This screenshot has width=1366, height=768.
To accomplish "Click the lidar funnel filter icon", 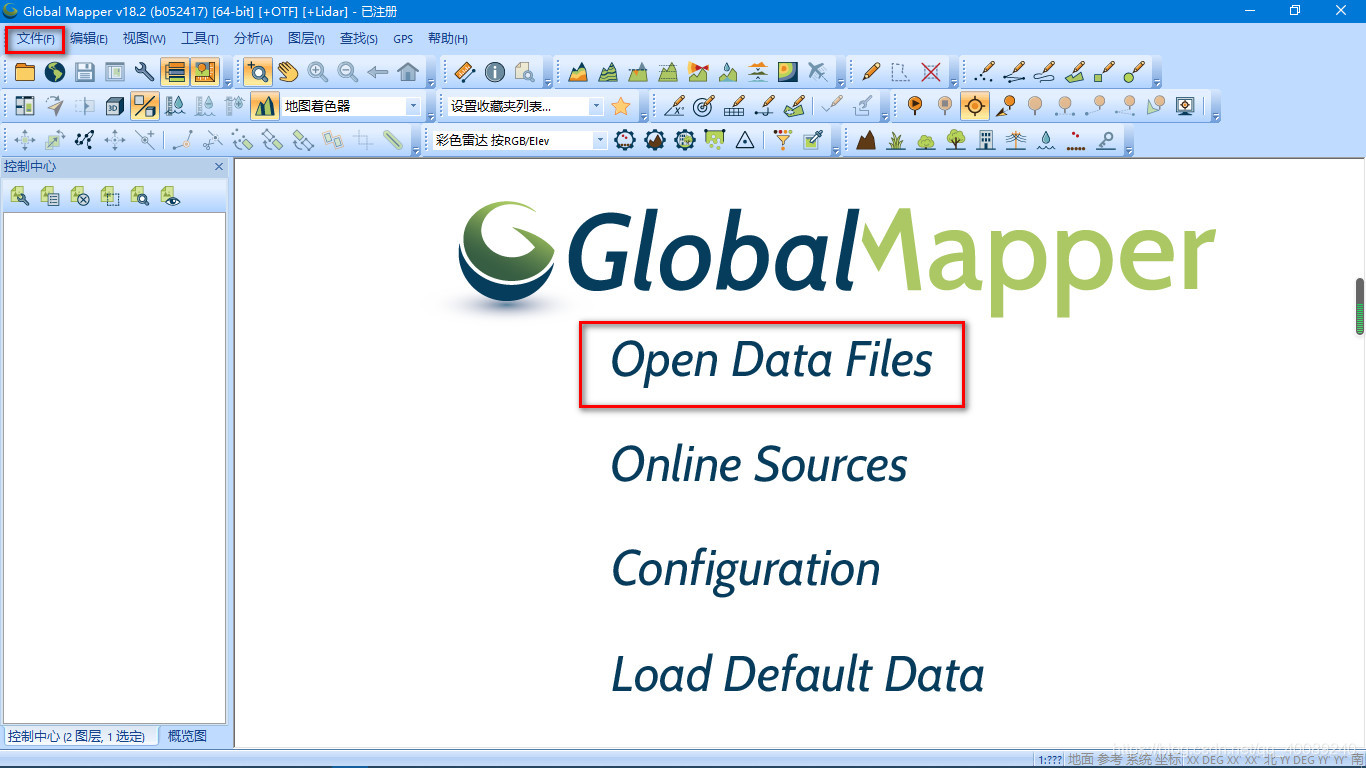I will click(782, 140).
